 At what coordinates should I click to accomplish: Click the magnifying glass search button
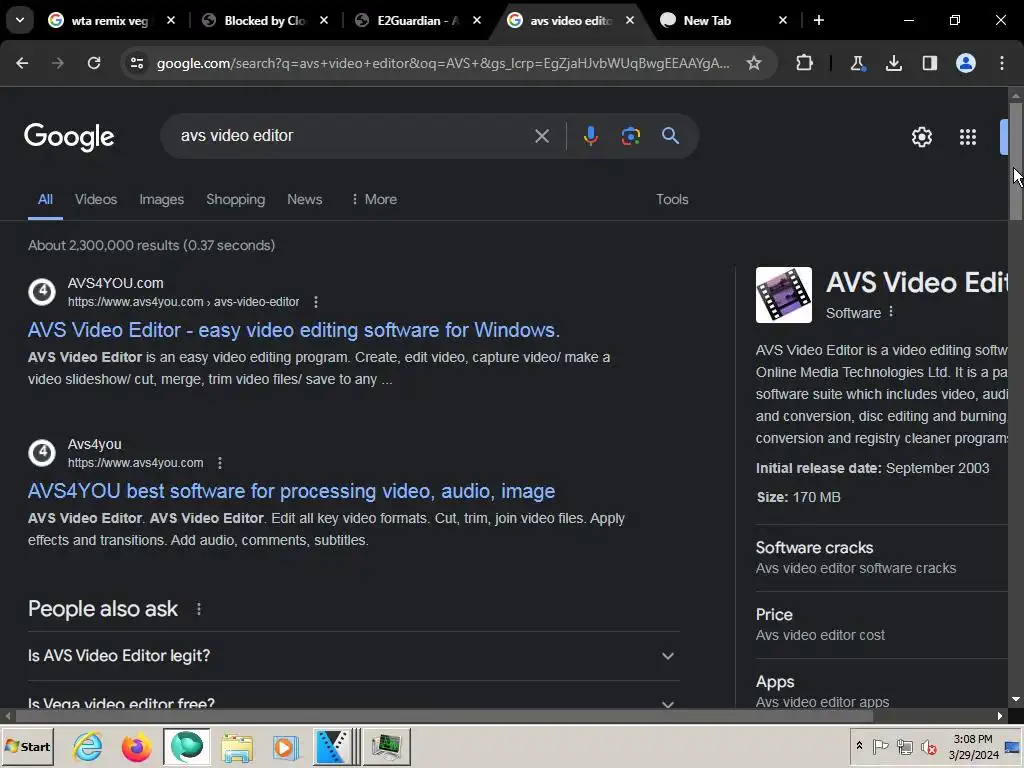point(670,136)
